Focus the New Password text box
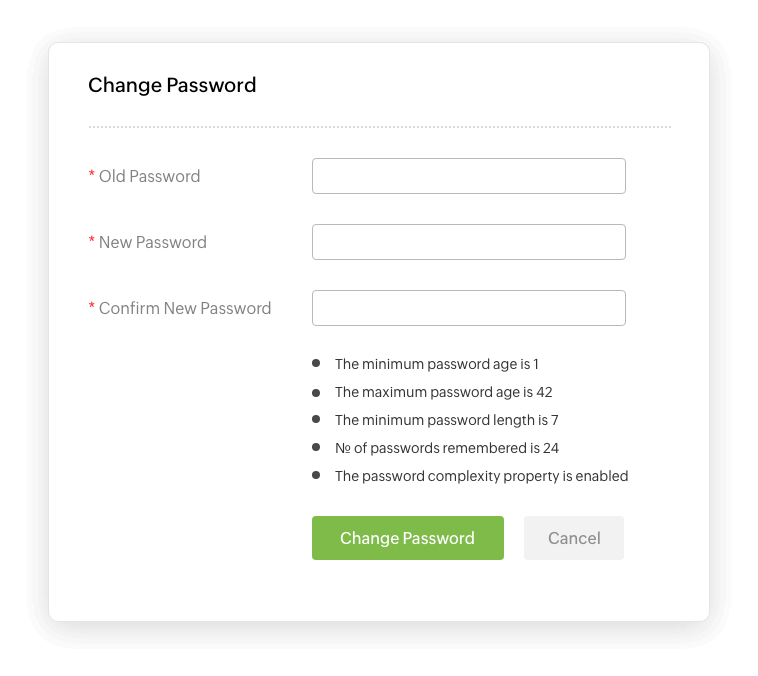758x676 pixels. tap(468, 242)
